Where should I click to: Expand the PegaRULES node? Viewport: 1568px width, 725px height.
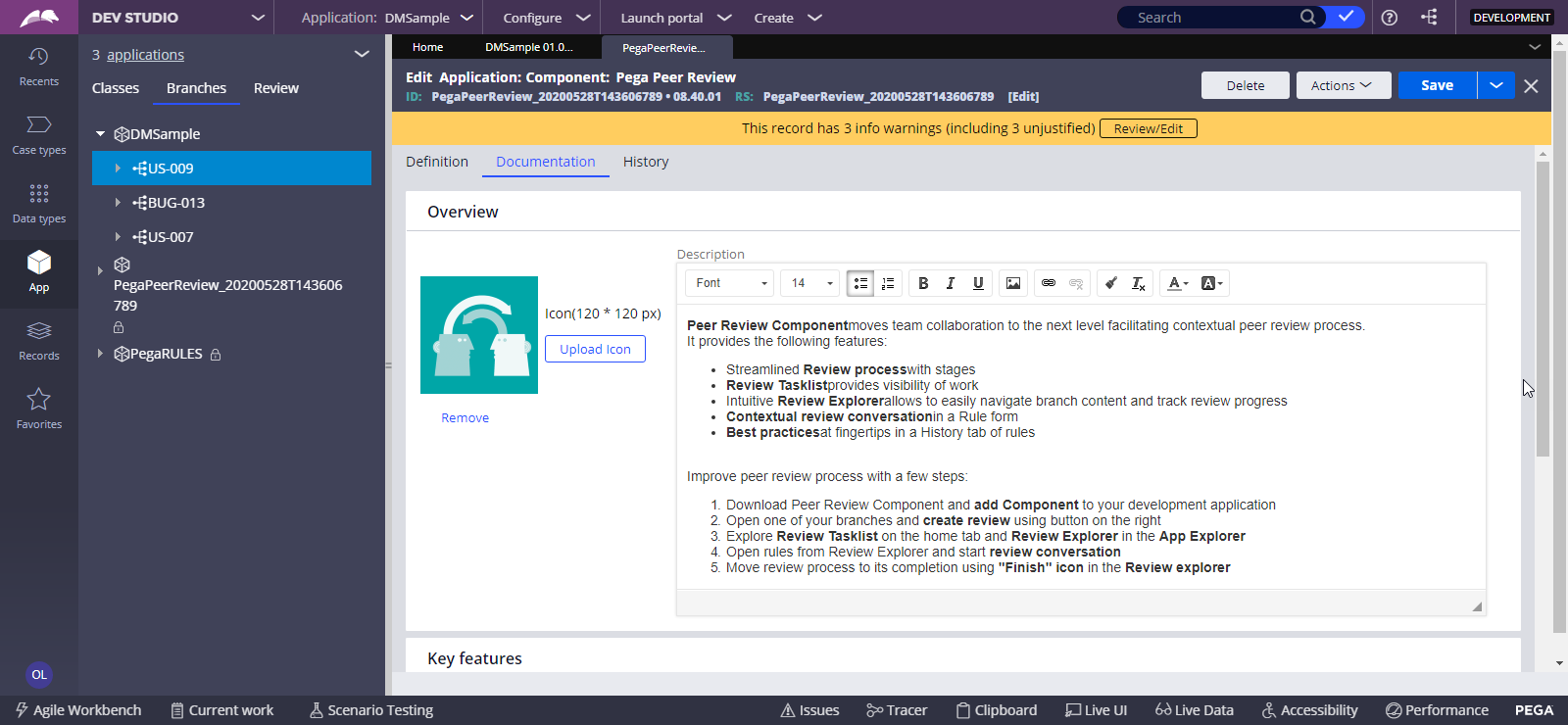(x=100, y=354)
